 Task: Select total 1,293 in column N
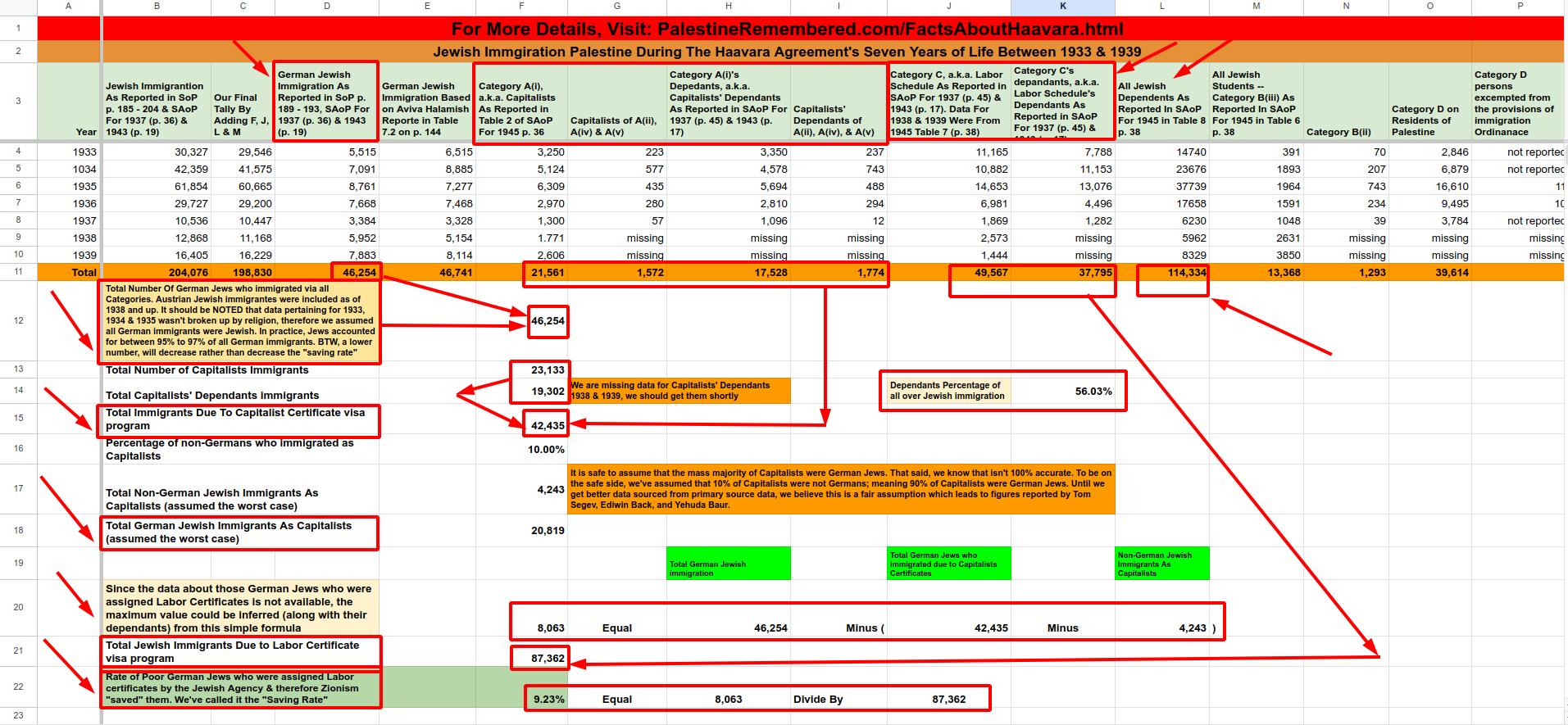[x=1346, y=272]
